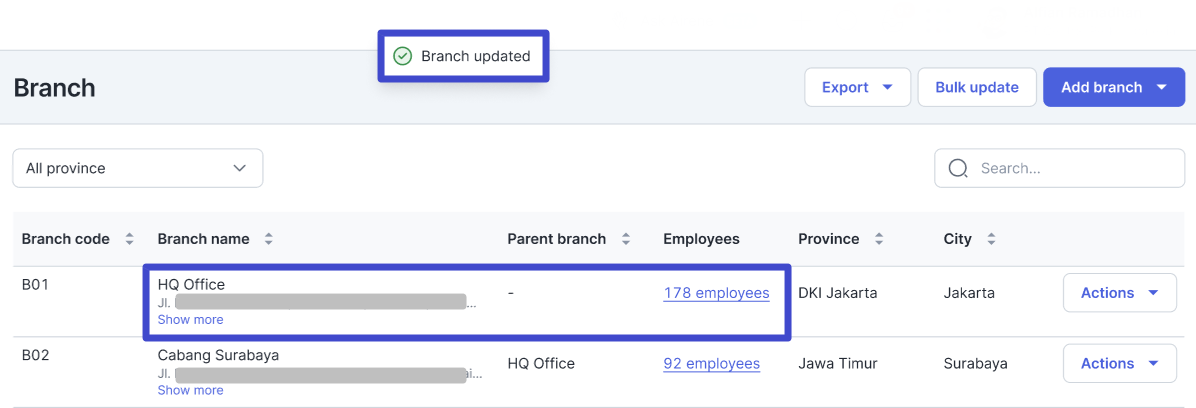This screenshot has height=408, width=1196.
Task: Sort by Branch code column arrows
Action: (129, 239)
